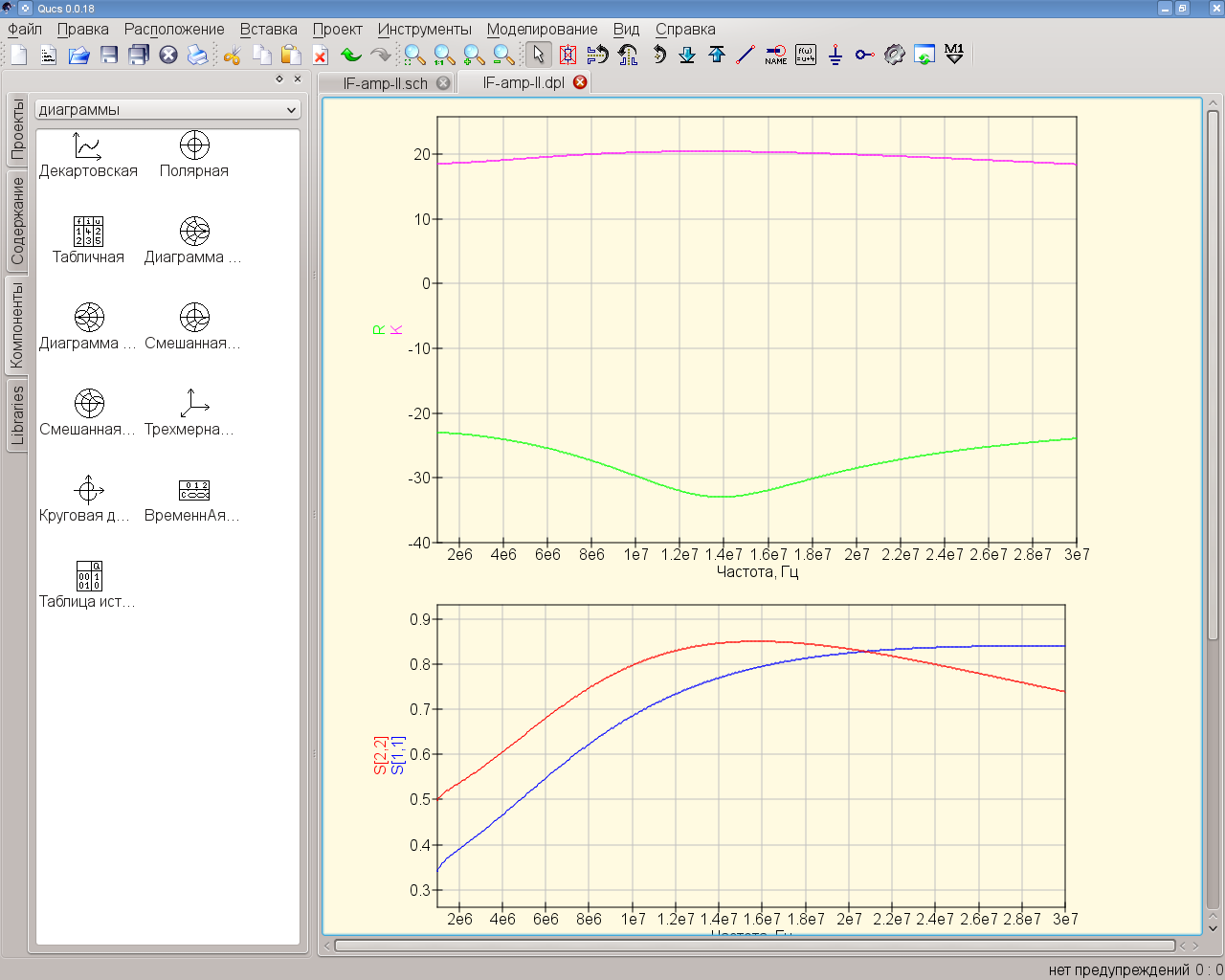Float the side dock panel
1225x980 pixels.
click(279, 79)
